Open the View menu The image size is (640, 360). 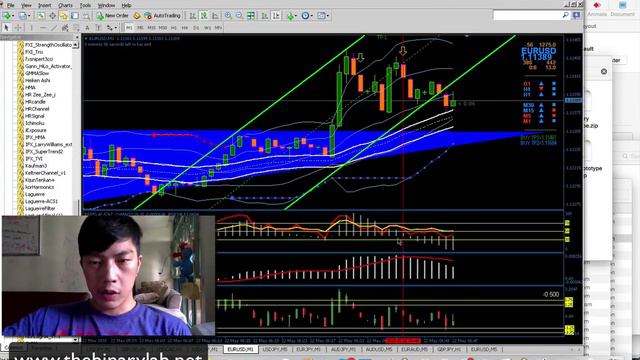click(26, 5)
